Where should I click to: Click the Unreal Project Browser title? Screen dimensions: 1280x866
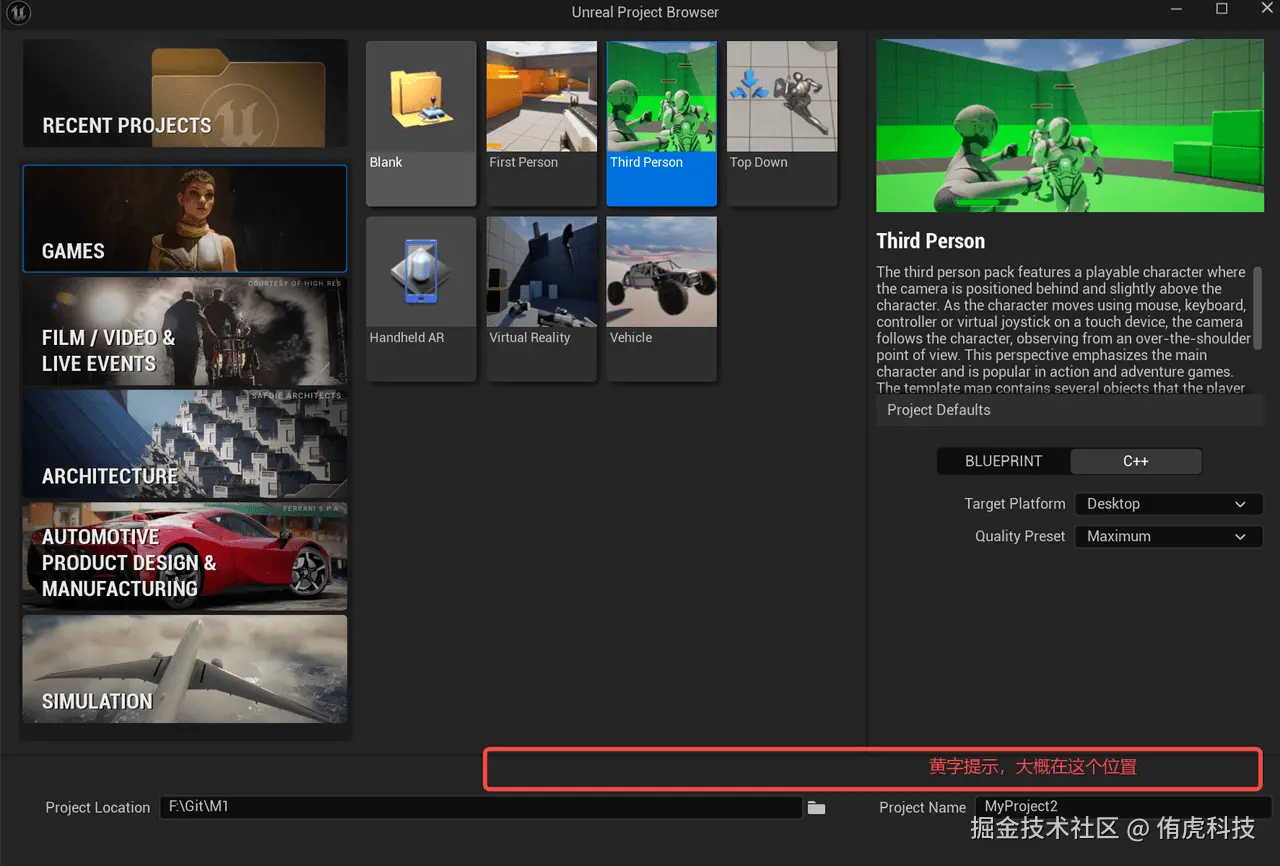coord(645,13)
